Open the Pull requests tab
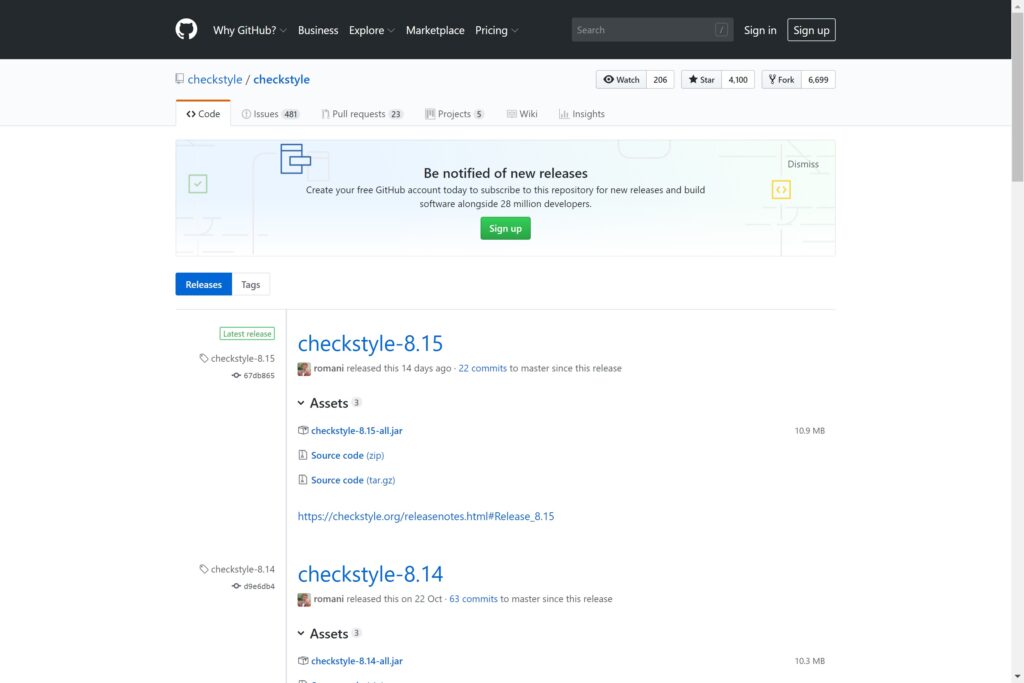Viewport: 1024px width, 683px height. (x=362, y=114)
